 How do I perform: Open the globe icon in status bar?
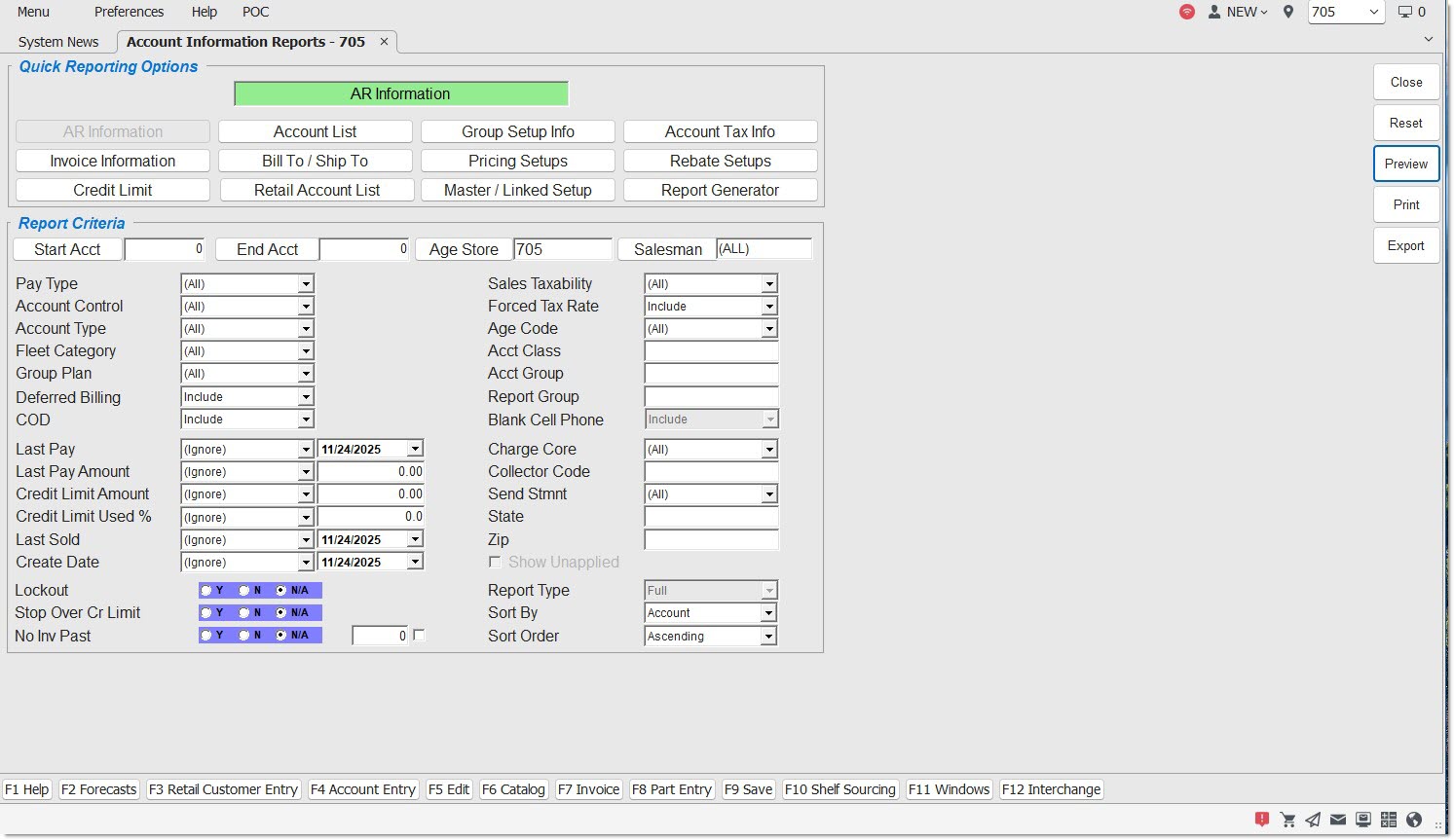[x=1414, y=820]
